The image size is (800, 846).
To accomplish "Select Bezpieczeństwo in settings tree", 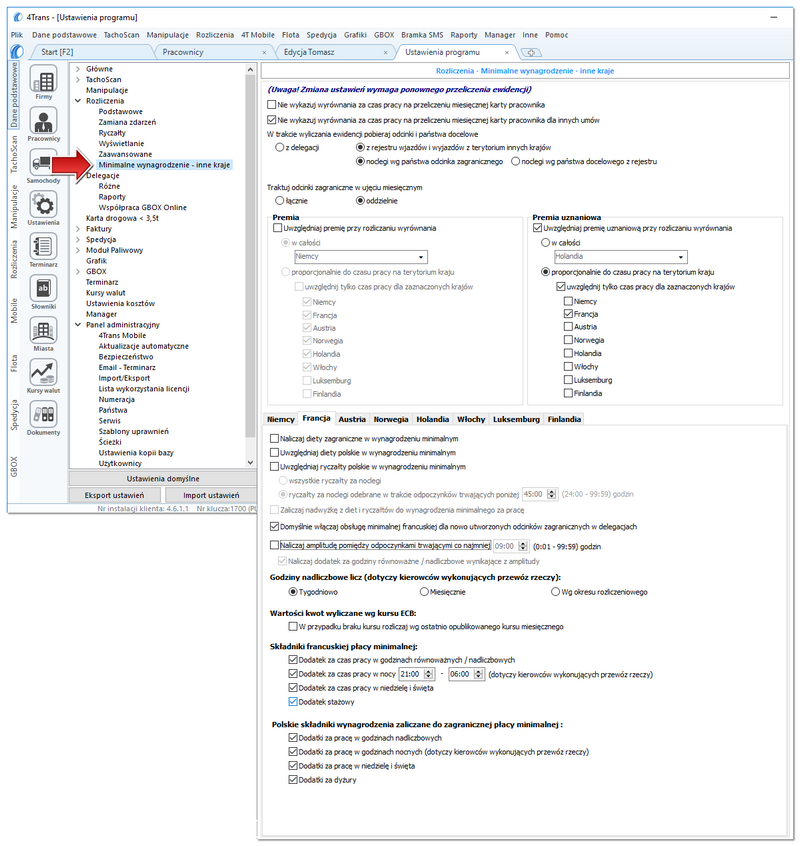I will coord(126,357).
